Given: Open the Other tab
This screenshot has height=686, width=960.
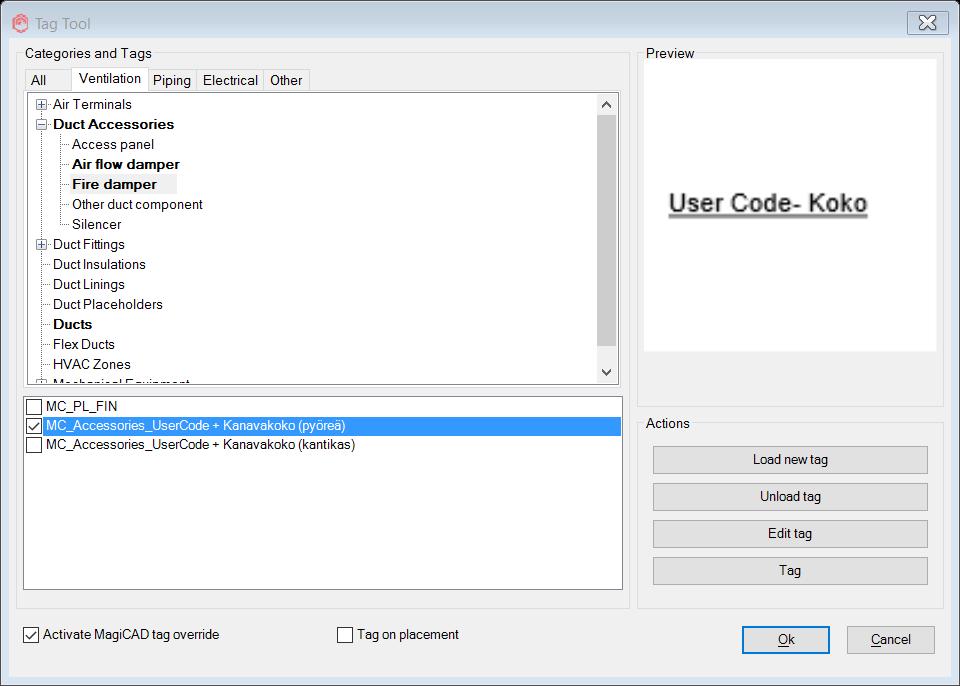Looking at the screenshot, I should tap(286, 80).
